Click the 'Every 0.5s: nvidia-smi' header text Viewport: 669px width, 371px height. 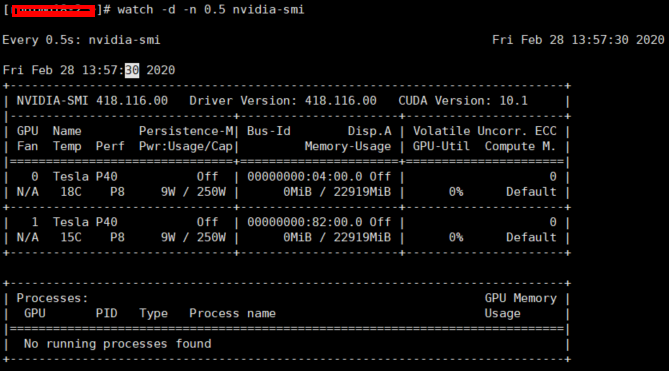[81, 40]
